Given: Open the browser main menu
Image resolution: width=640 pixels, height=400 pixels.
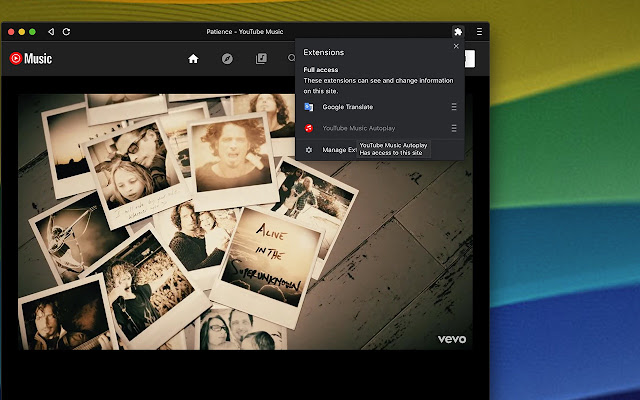Looking at the screenshot, I should coord(479,32).
